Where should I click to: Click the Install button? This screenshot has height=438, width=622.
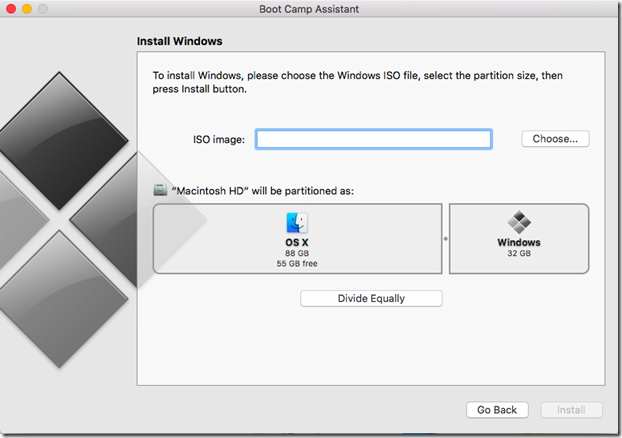[571, 410]
